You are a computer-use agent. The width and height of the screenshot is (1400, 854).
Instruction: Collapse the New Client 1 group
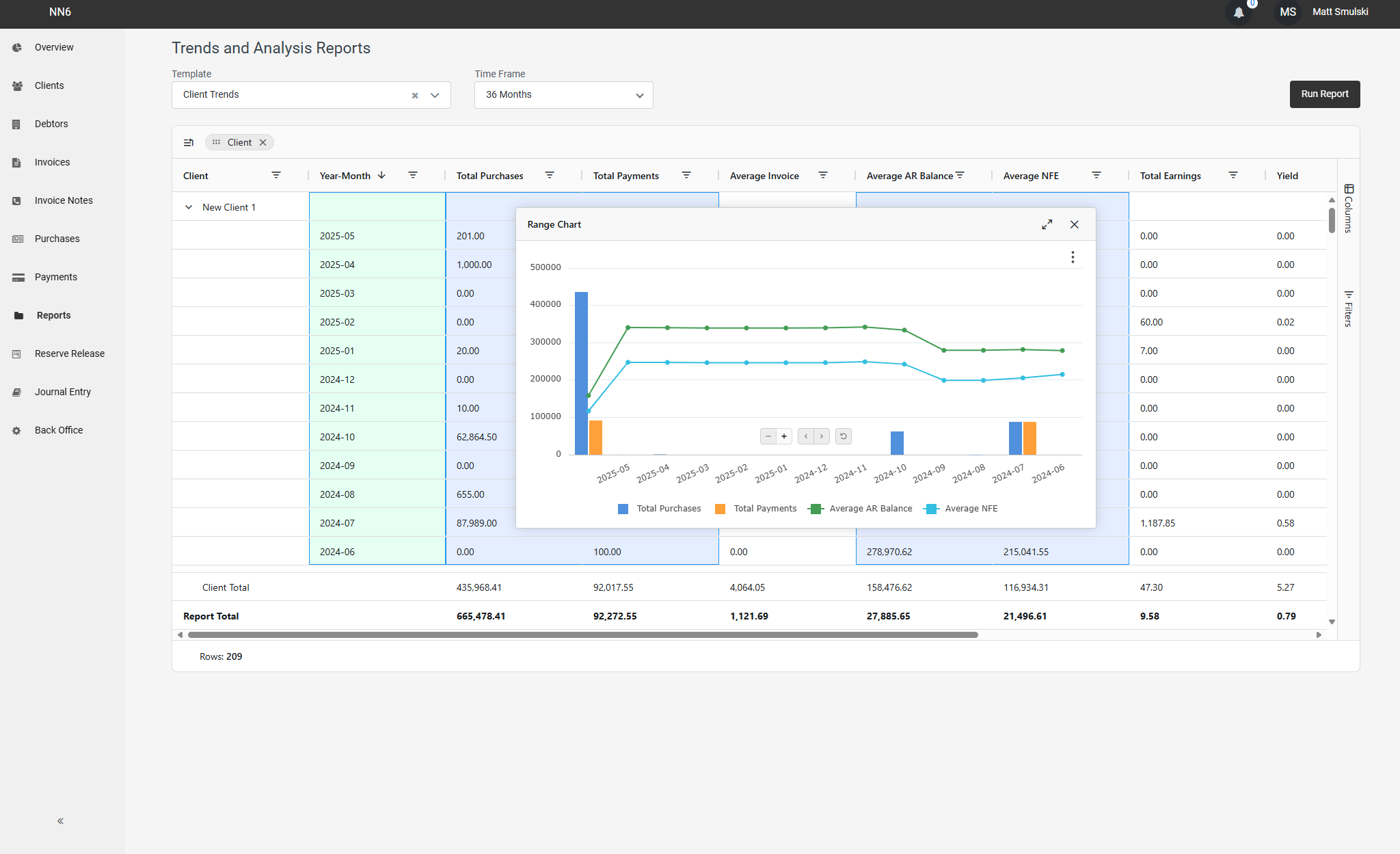(189, 206)
